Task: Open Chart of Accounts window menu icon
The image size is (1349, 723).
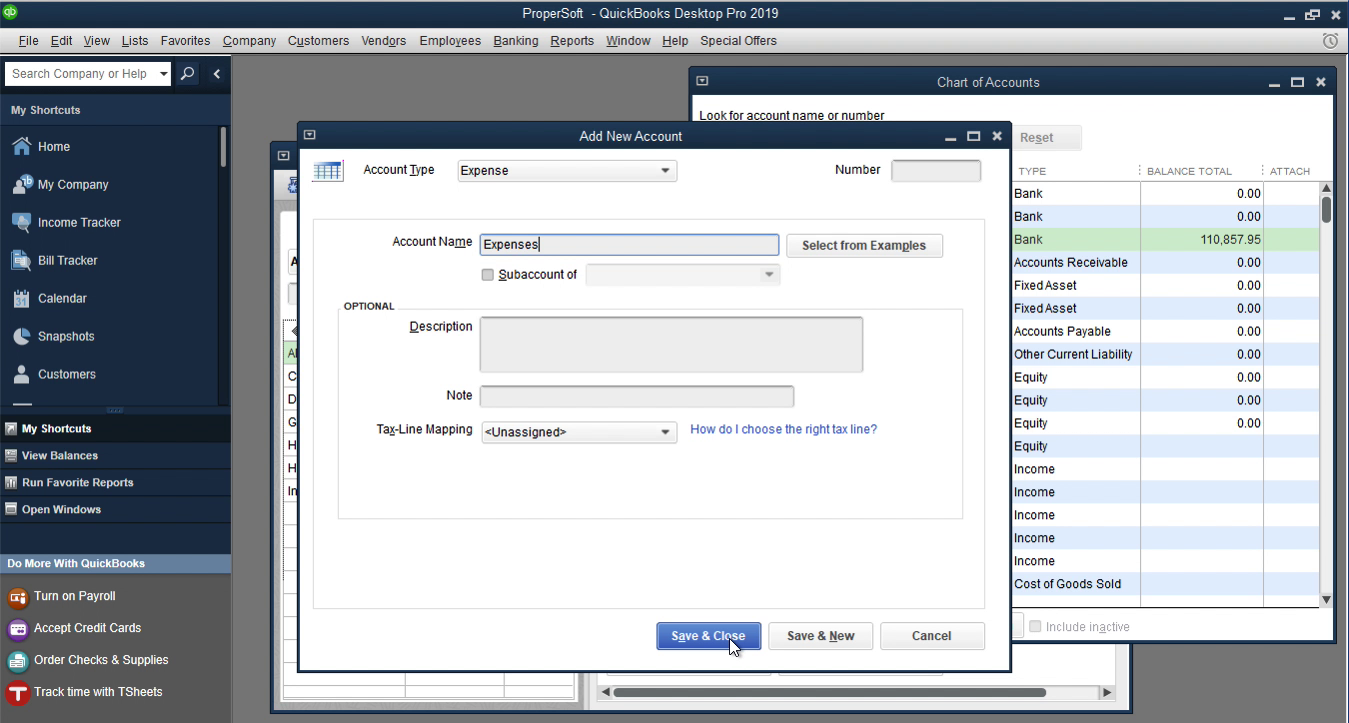Action: coord(702,81)
